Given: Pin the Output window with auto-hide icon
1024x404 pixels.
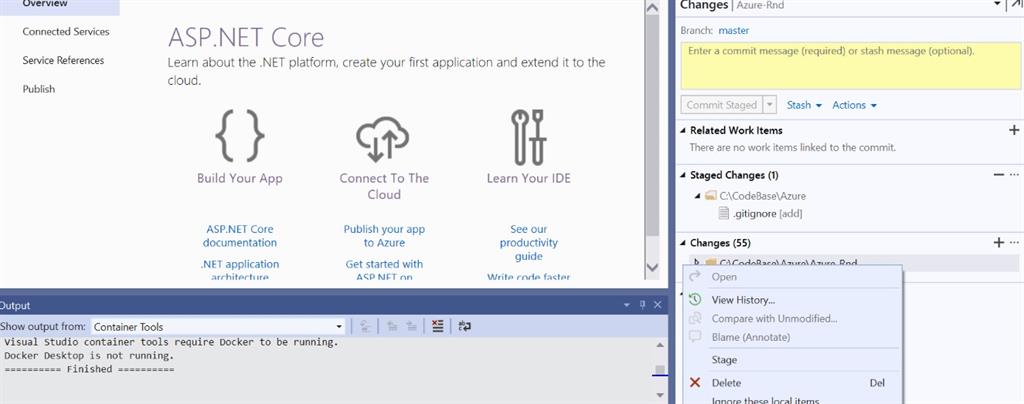Looking at the screenshot, I should point(642,305).
